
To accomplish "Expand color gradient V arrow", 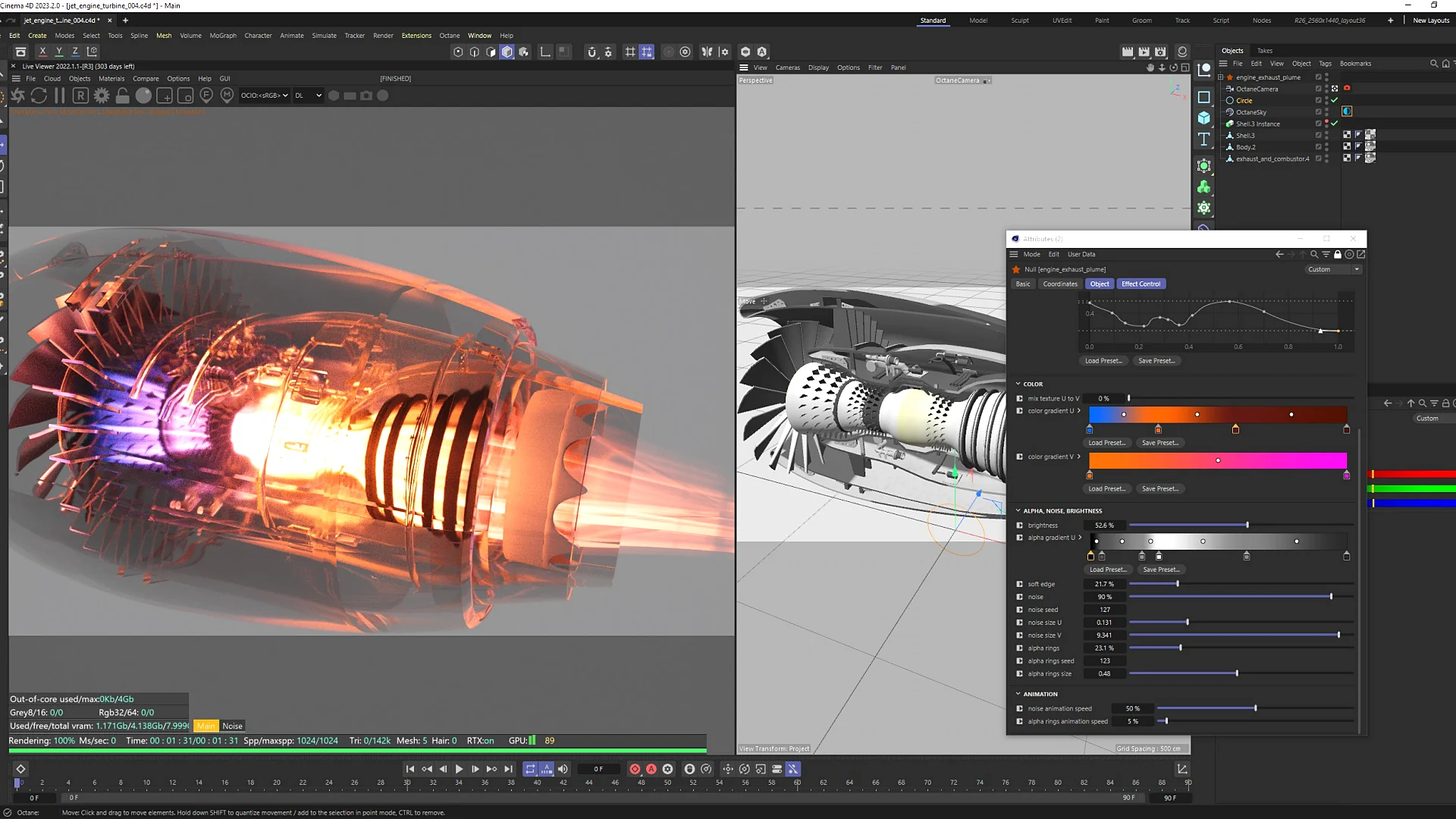I will (1079, 457).
